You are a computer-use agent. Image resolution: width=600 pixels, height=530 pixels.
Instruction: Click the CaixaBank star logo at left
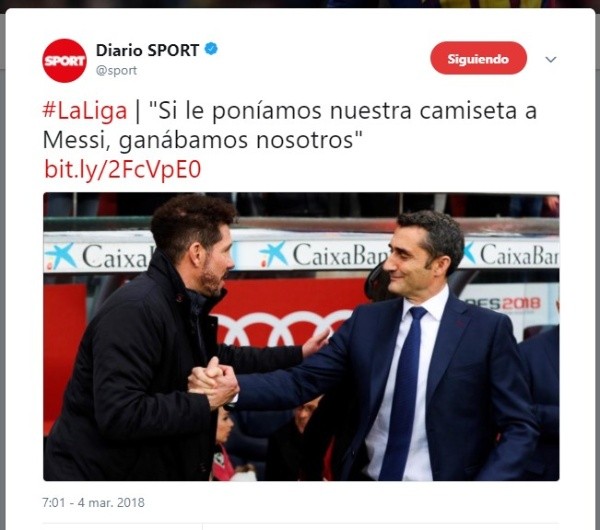pyautogui.click(x=61, y=256)
